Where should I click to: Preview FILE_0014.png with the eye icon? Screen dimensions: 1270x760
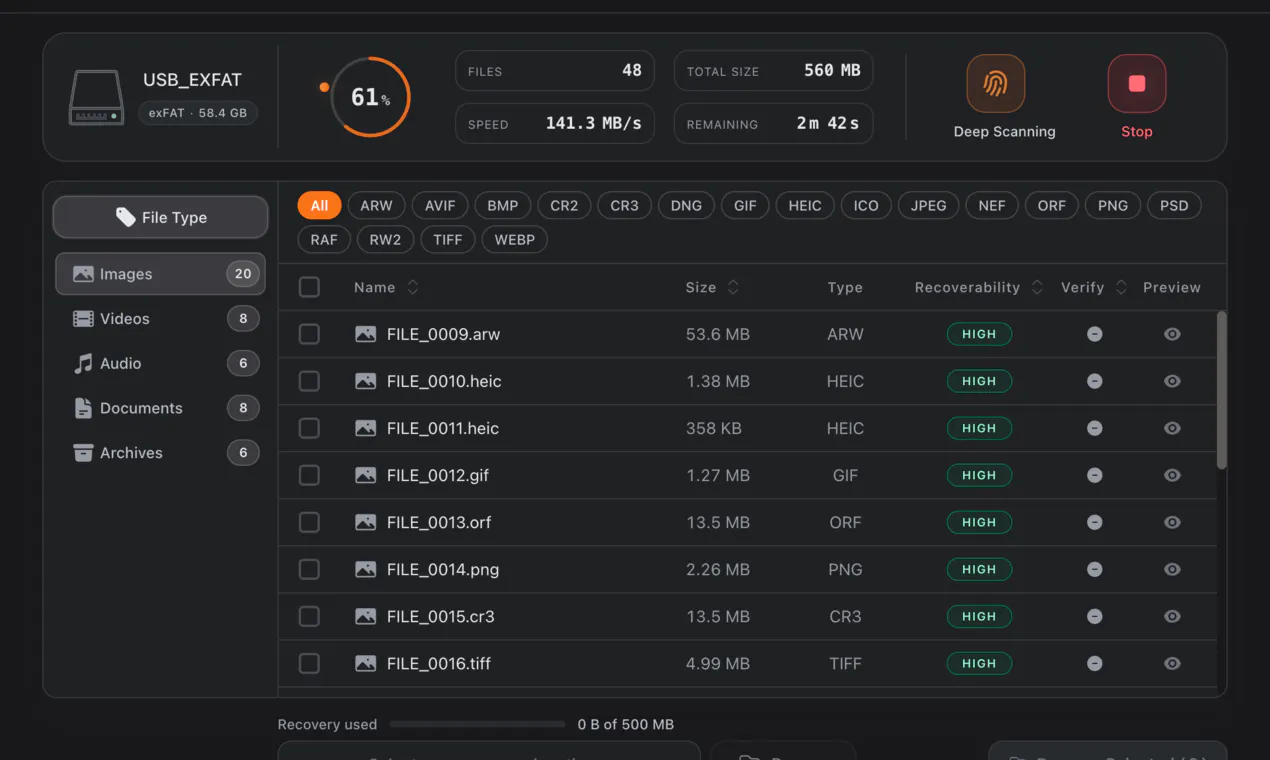(1172, 569)
